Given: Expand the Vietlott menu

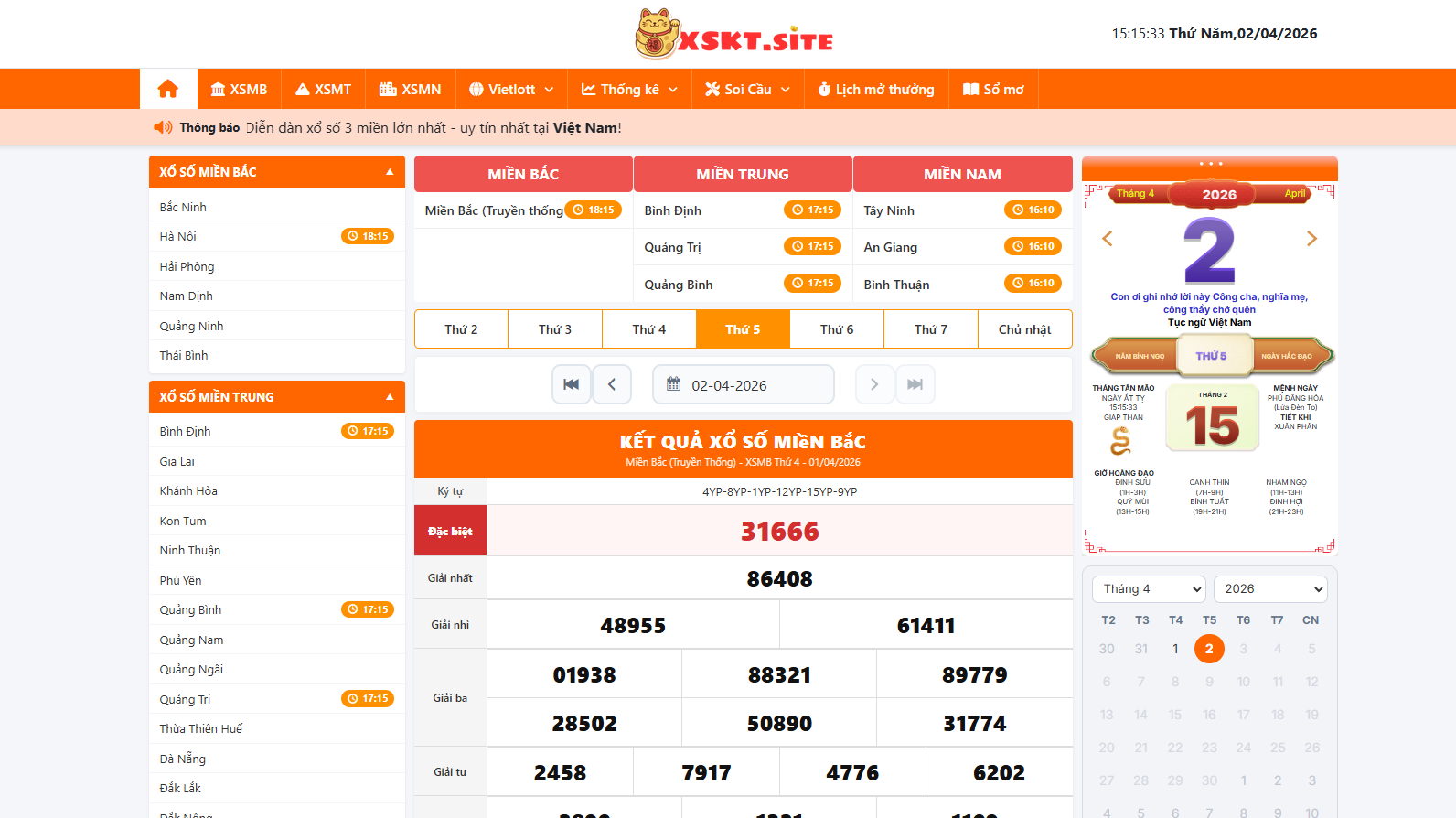Looking at the screenshot, I should [511, 89].
